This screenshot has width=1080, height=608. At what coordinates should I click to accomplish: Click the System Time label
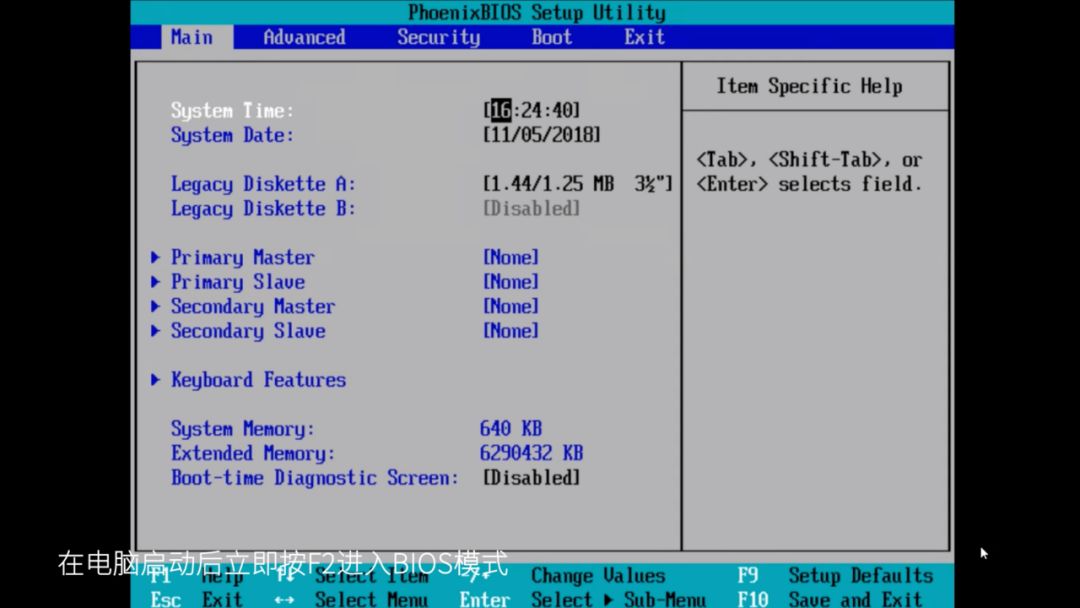pyautogui.click(x=232, y=110)
